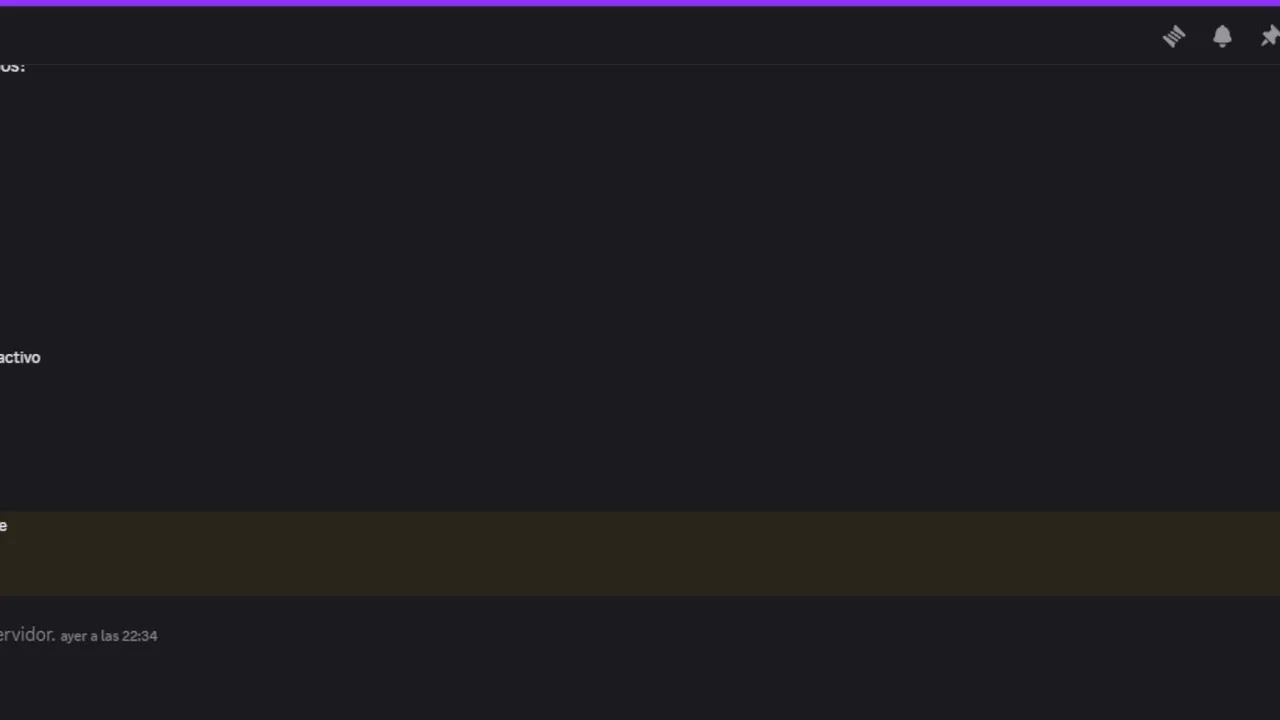
Task: Click the notification bell icon
Action: (1222, 37)
